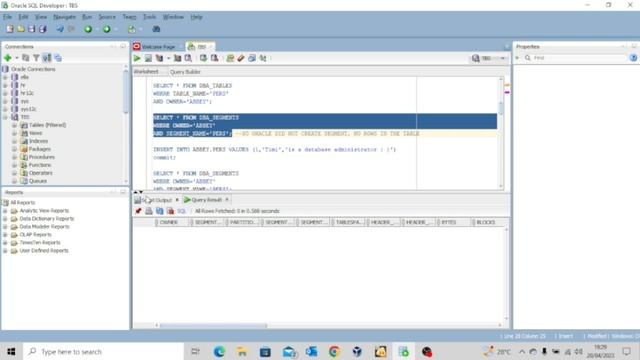Click the BLOCKS column header

click(x=486, y=222)
